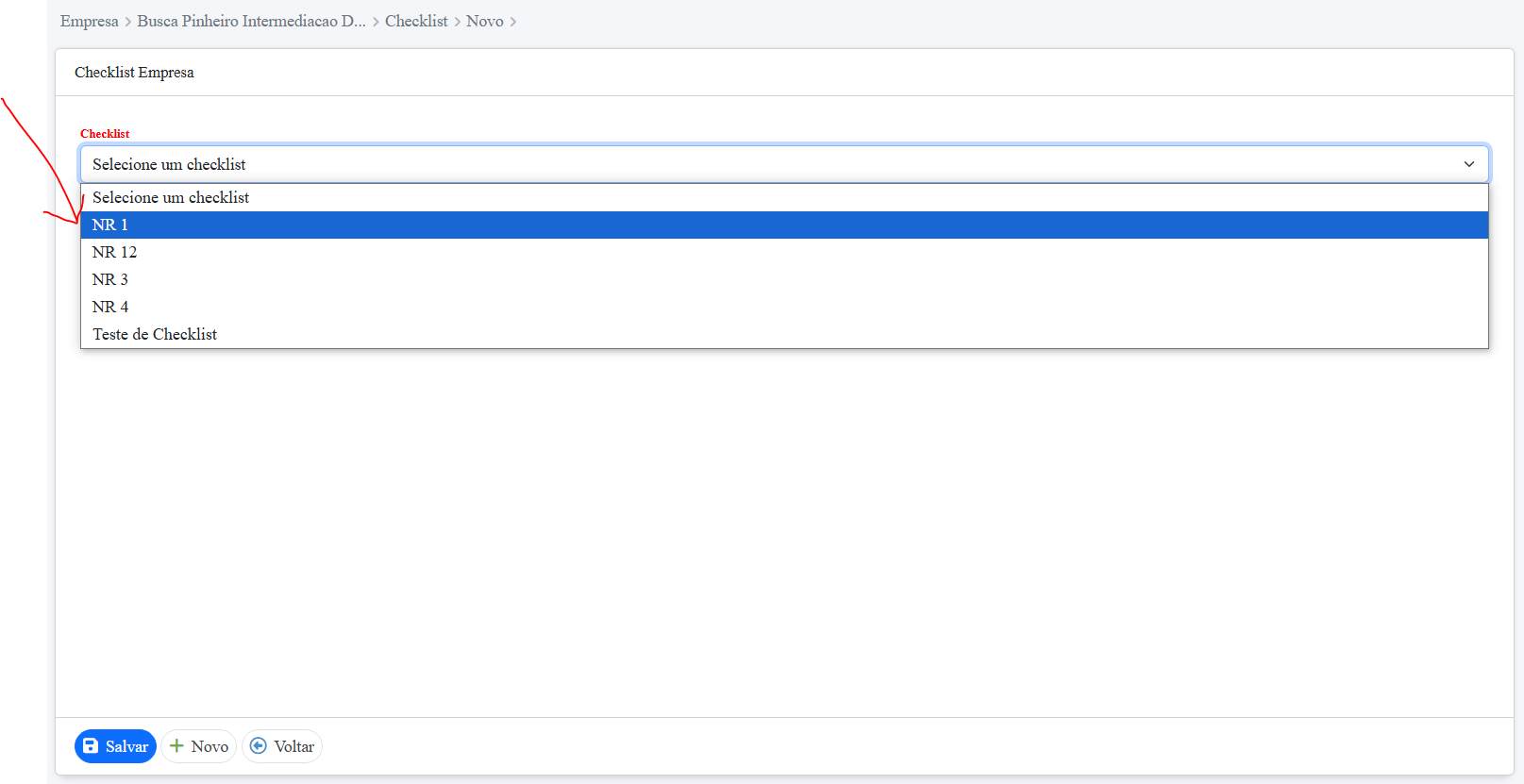The width and height of the screenshot is (1524, 784).
Task: Choose the Teste de Checklist option
Action: (155, 334)
